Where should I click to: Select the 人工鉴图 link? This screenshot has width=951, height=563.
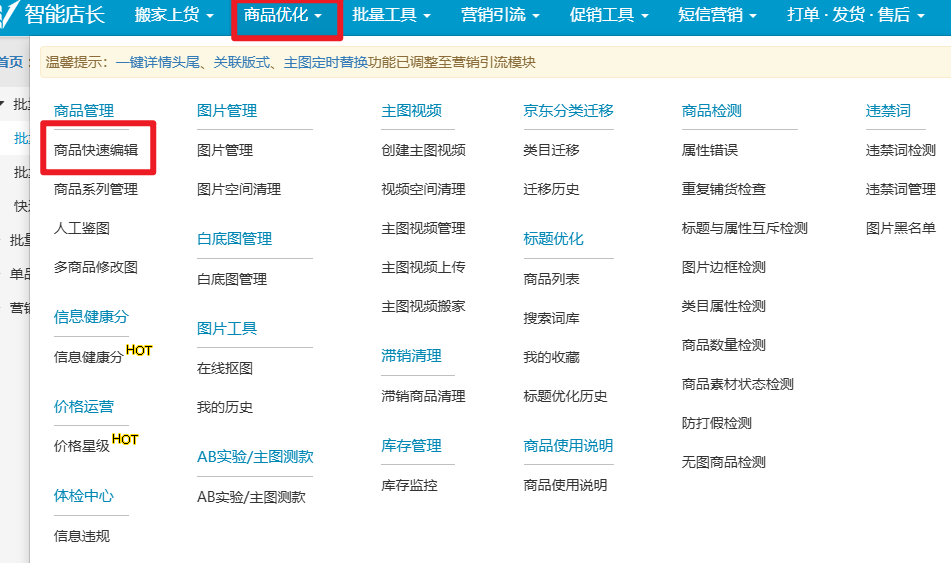coord(82,228)
